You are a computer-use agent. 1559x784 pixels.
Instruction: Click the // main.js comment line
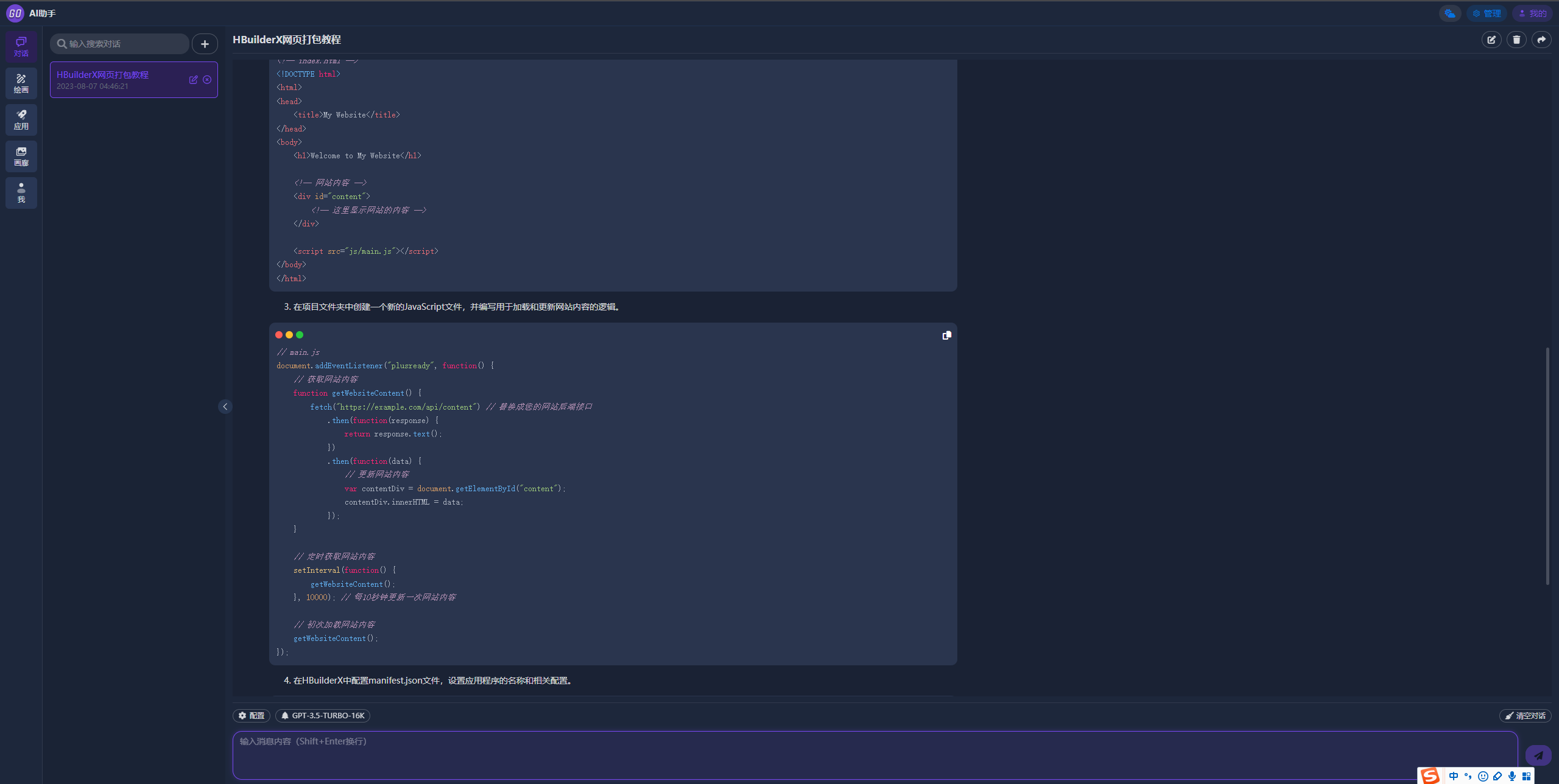[x=298, y=352]
